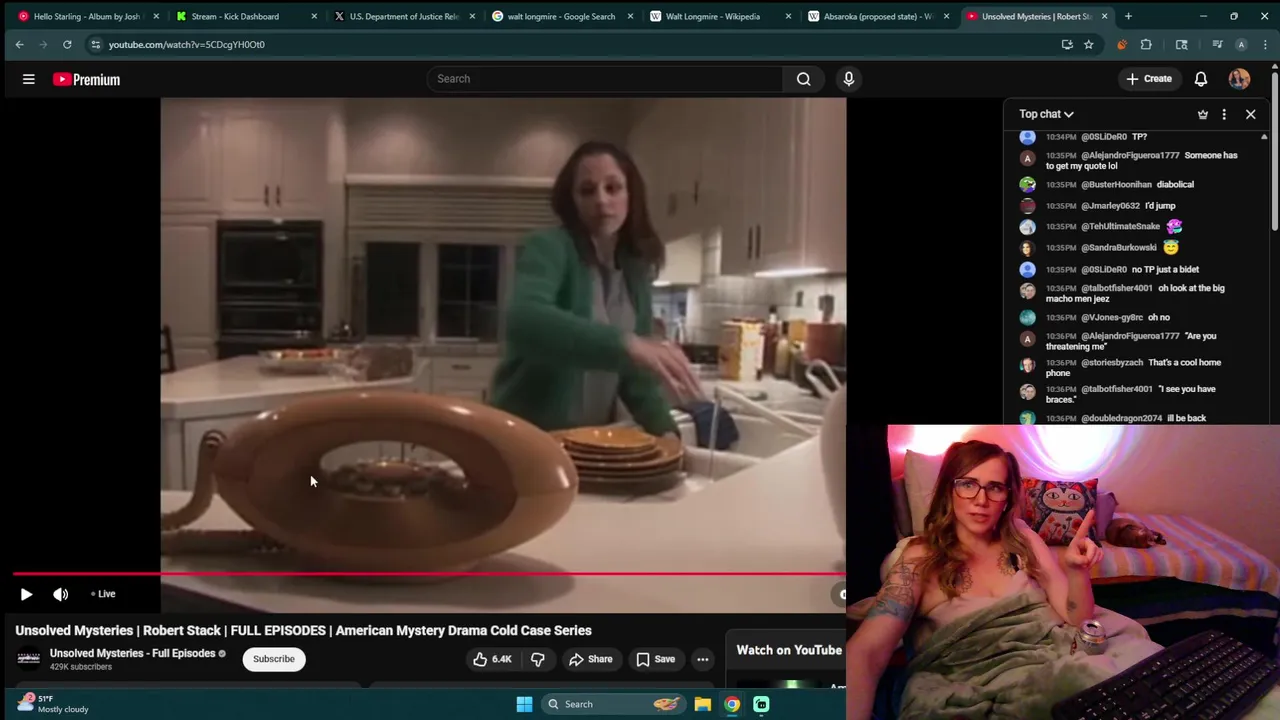
Task: Share the video
Action: [x=590, y=659]
